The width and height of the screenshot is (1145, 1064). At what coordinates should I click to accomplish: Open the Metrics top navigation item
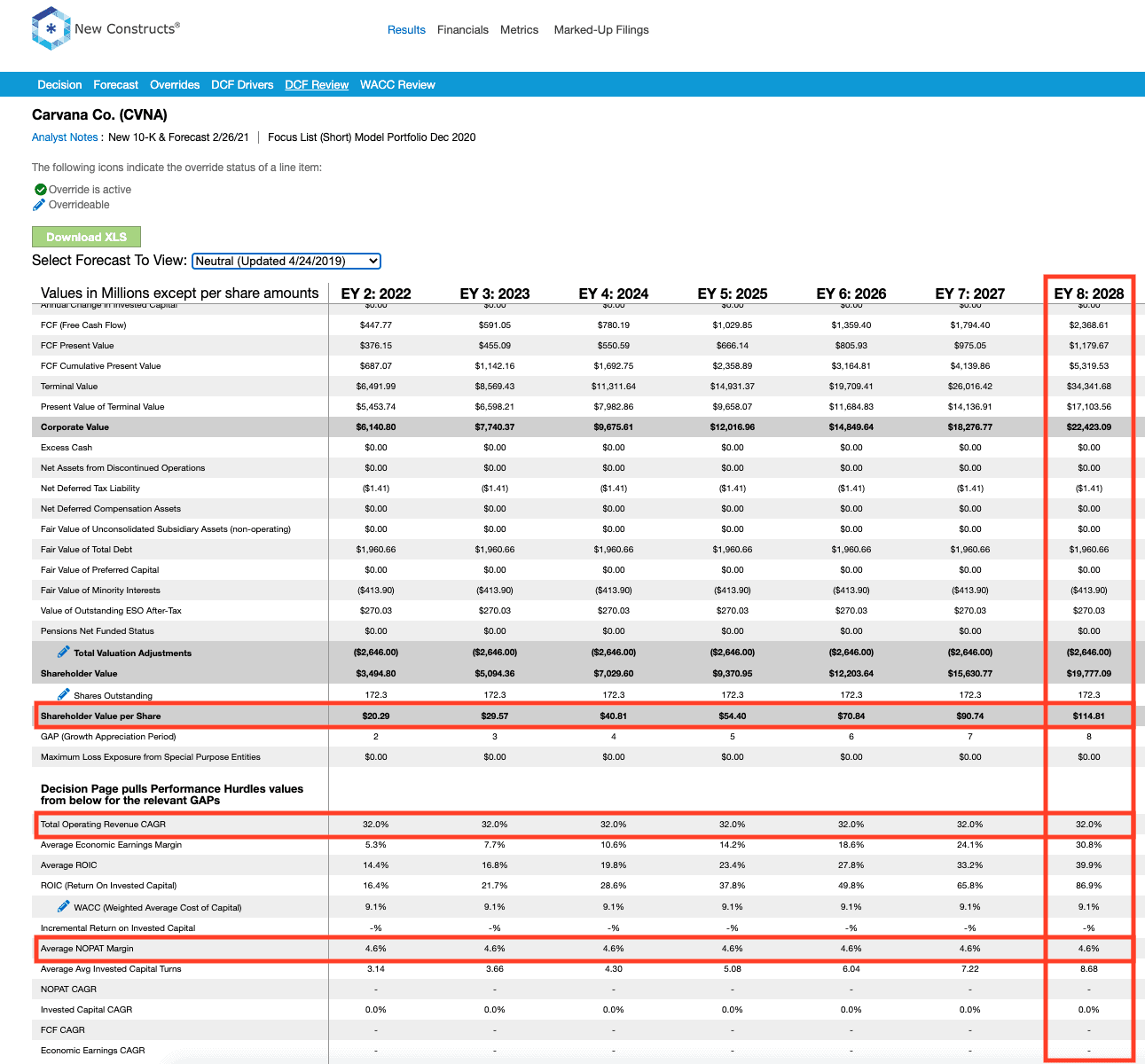pos(520,30)
